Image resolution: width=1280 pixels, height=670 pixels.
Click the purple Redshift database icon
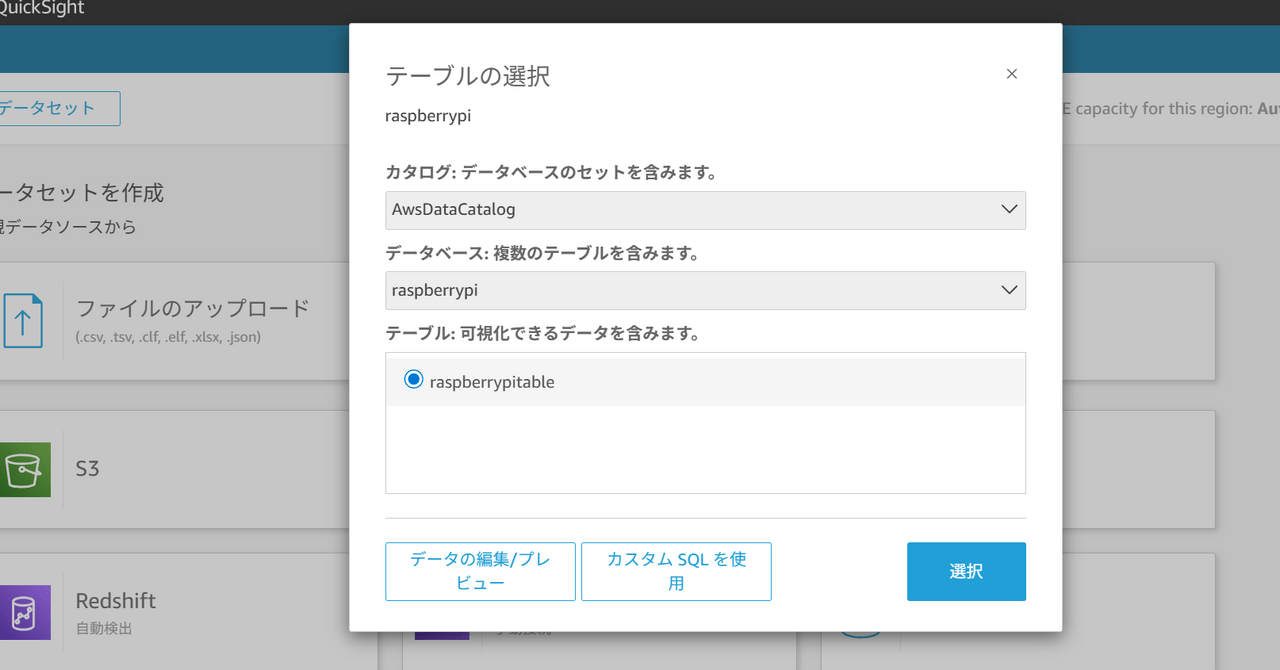24,612
